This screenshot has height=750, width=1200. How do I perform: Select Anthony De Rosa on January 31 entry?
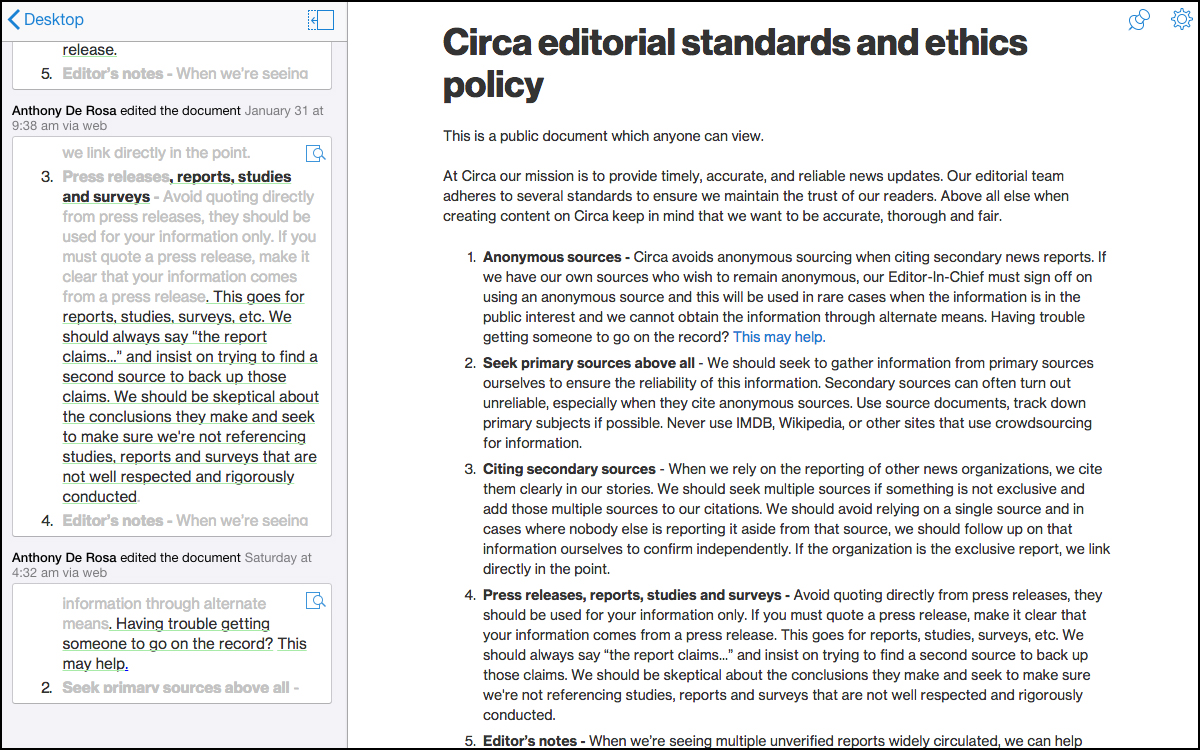click(73, 110)
